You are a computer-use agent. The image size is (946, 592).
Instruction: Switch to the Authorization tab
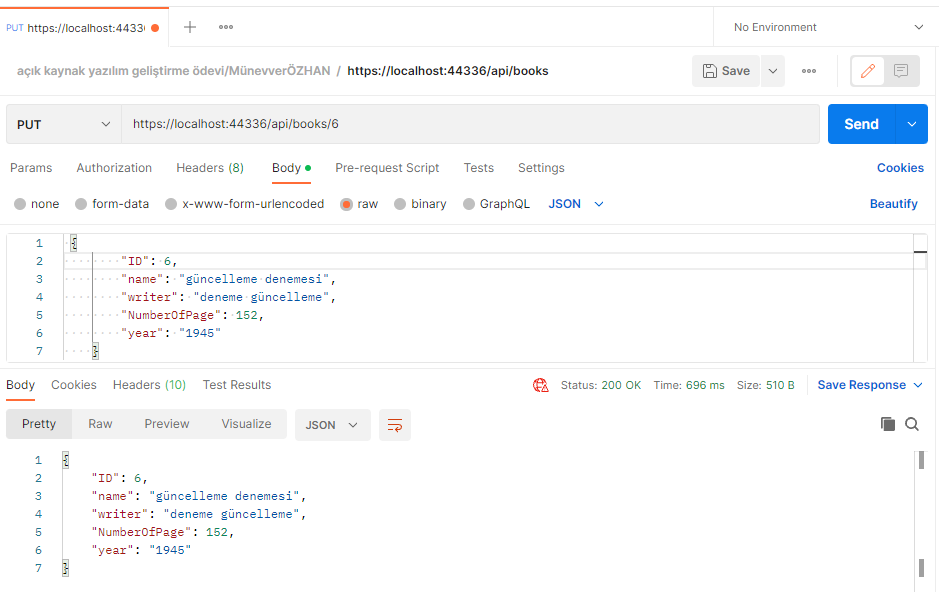(114, 168)
